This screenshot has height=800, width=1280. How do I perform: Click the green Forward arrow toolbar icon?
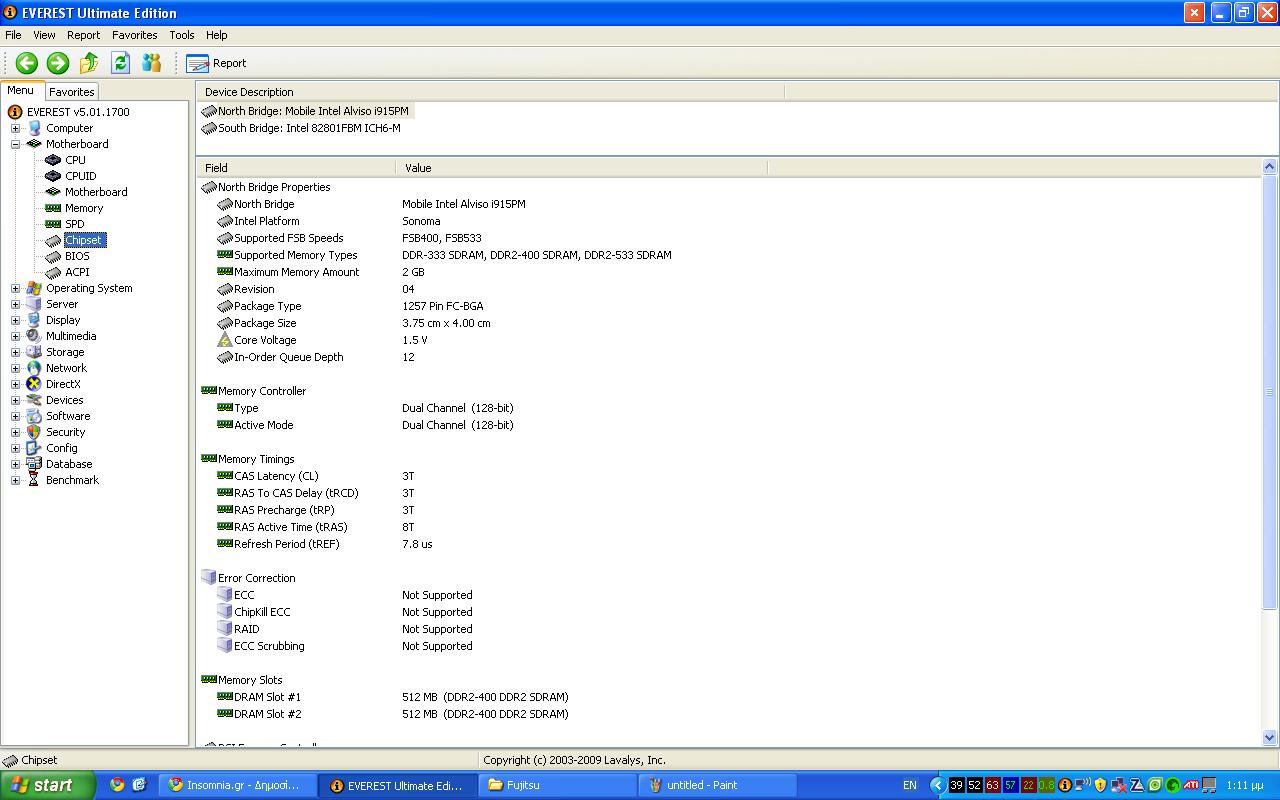click(x=58, y=63)
